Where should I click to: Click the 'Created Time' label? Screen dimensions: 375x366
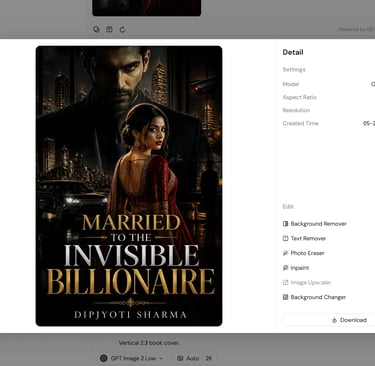(300, 123)
